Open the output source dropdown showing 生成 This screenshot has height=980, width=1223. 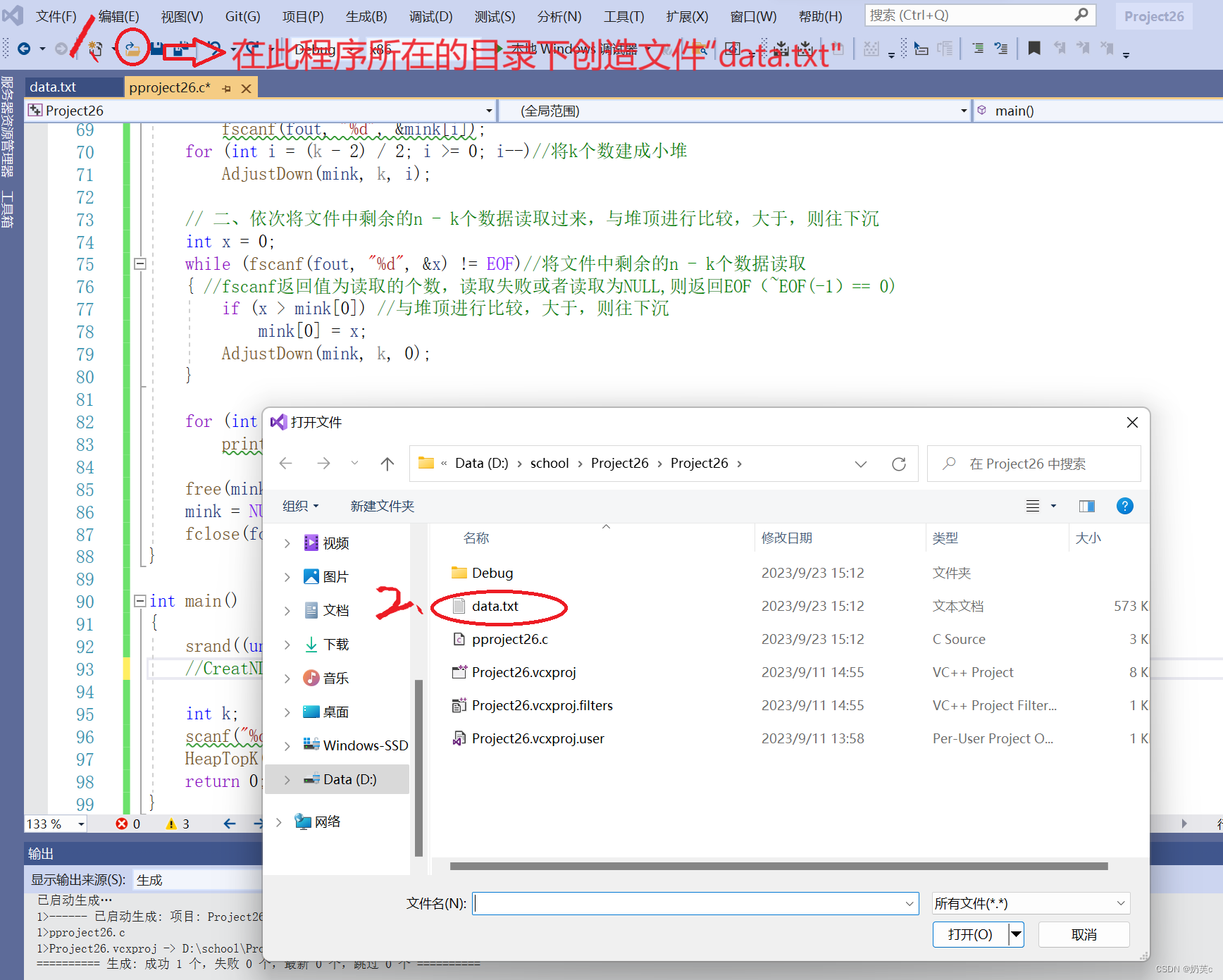click(x=197, y=880)
